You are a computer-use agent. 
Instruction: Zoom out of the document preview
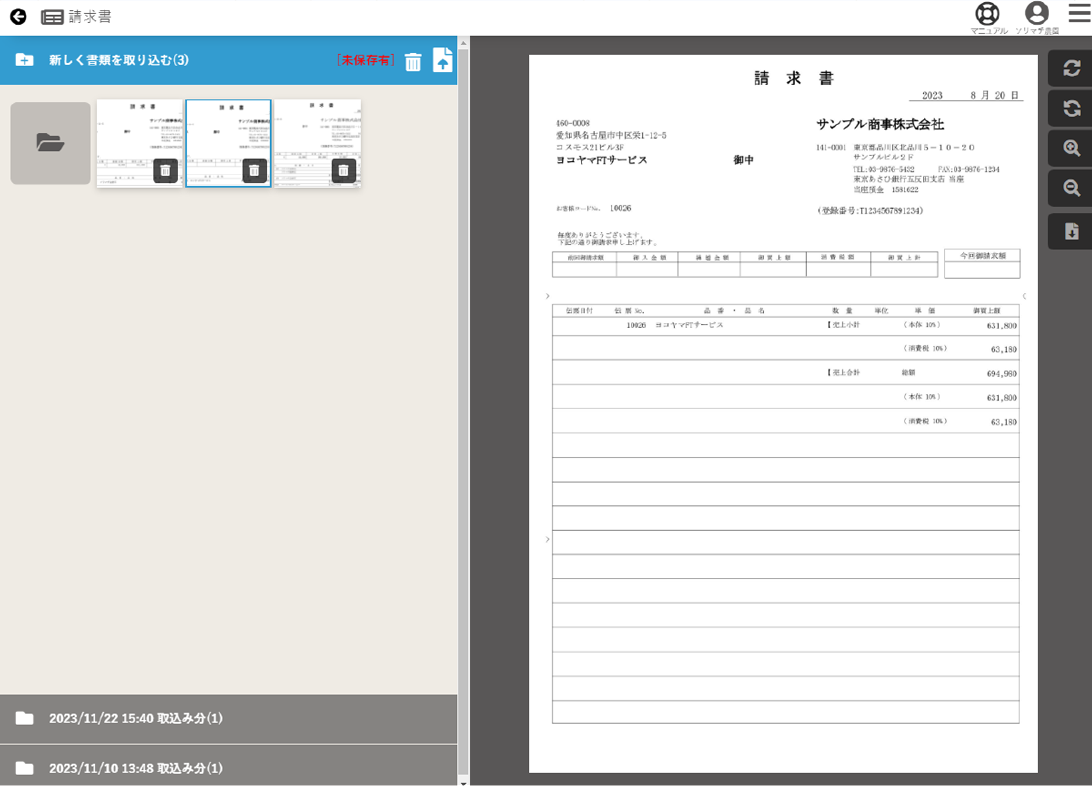point(1071,188)
